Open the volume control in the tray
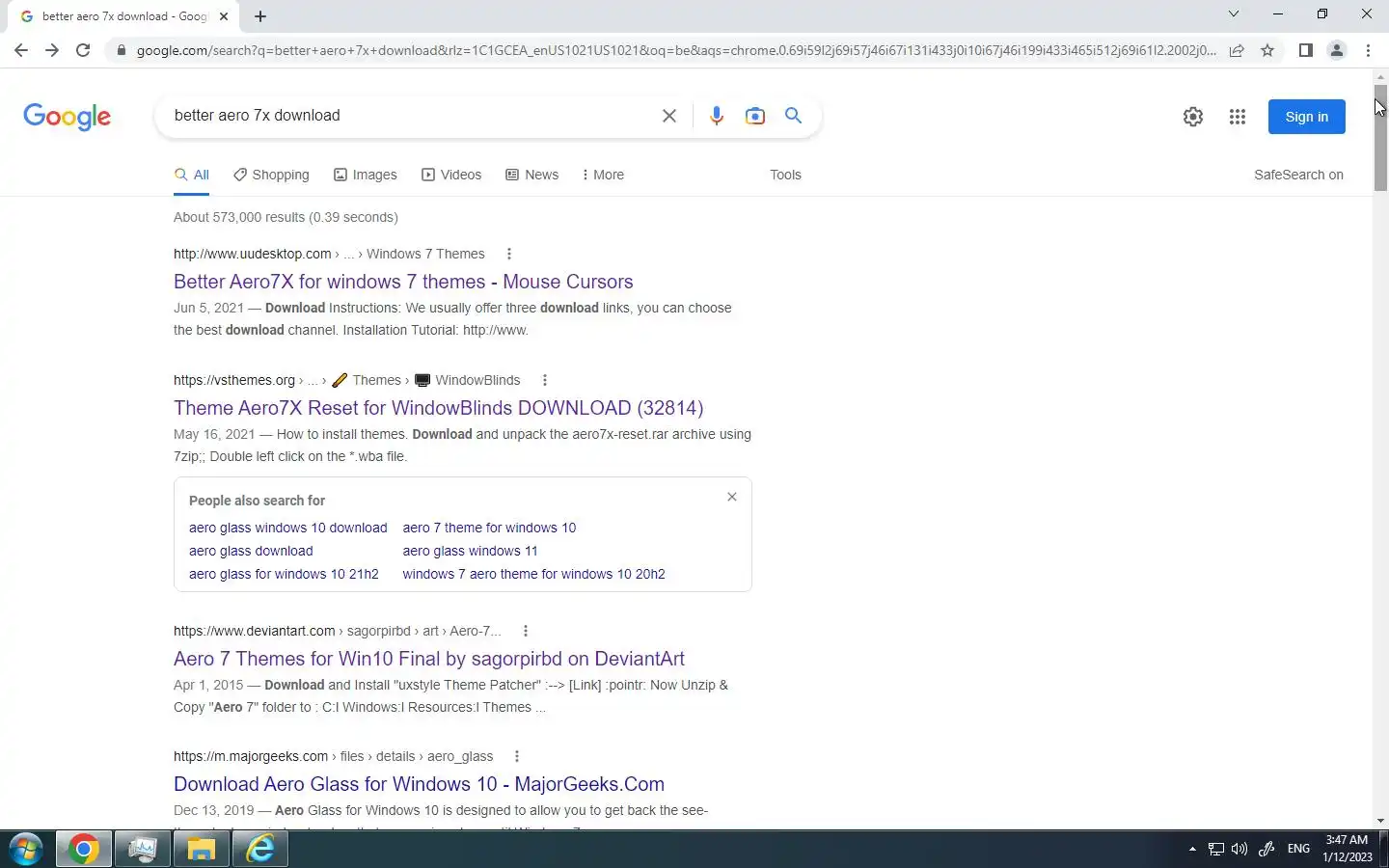 tap(1239, 850)
